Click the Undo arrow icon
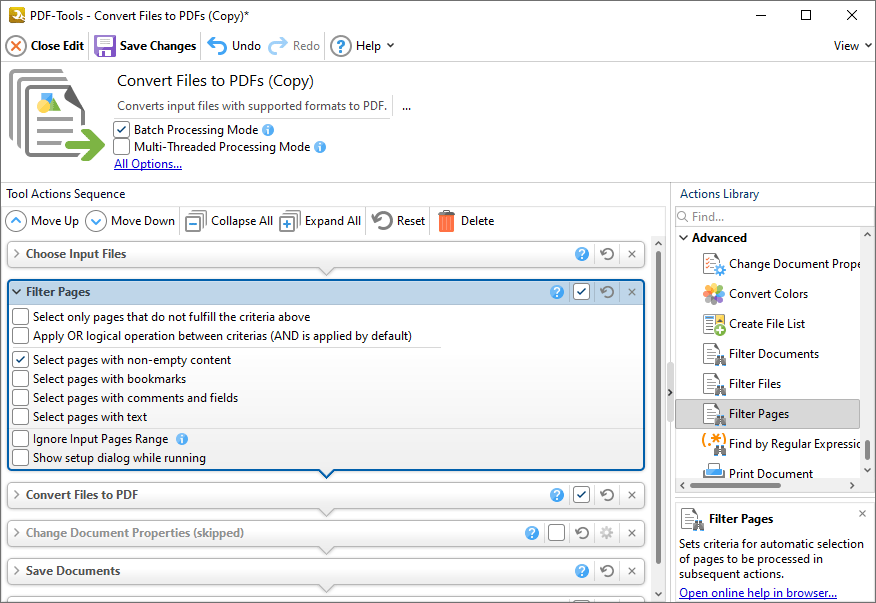 217,46
